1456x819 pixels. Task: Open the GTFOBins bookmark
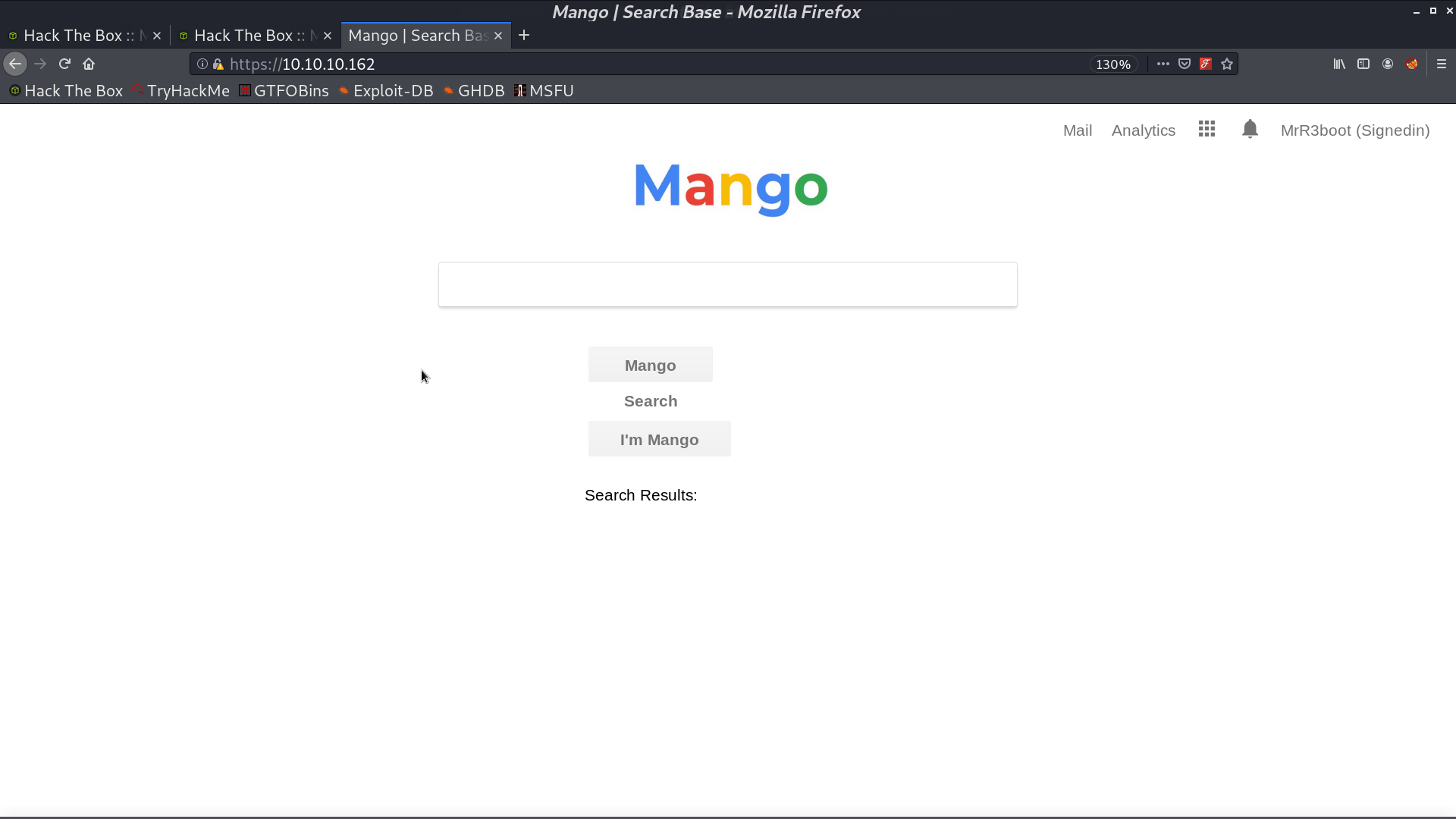[x=284, y=91]
